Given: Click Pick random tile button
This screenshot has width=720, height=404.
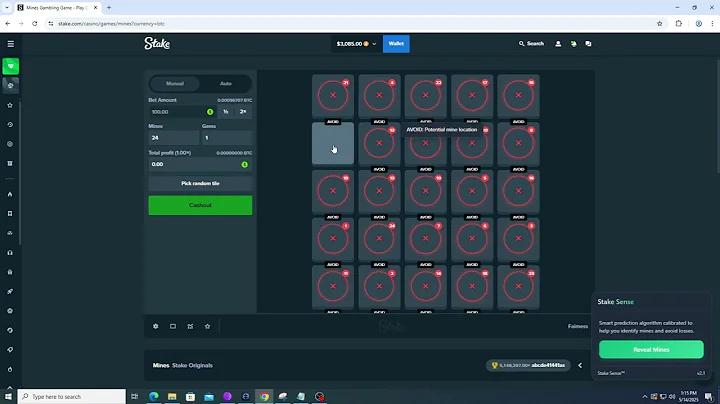Looking at the screenshot, I should click(x=200, y=184).
